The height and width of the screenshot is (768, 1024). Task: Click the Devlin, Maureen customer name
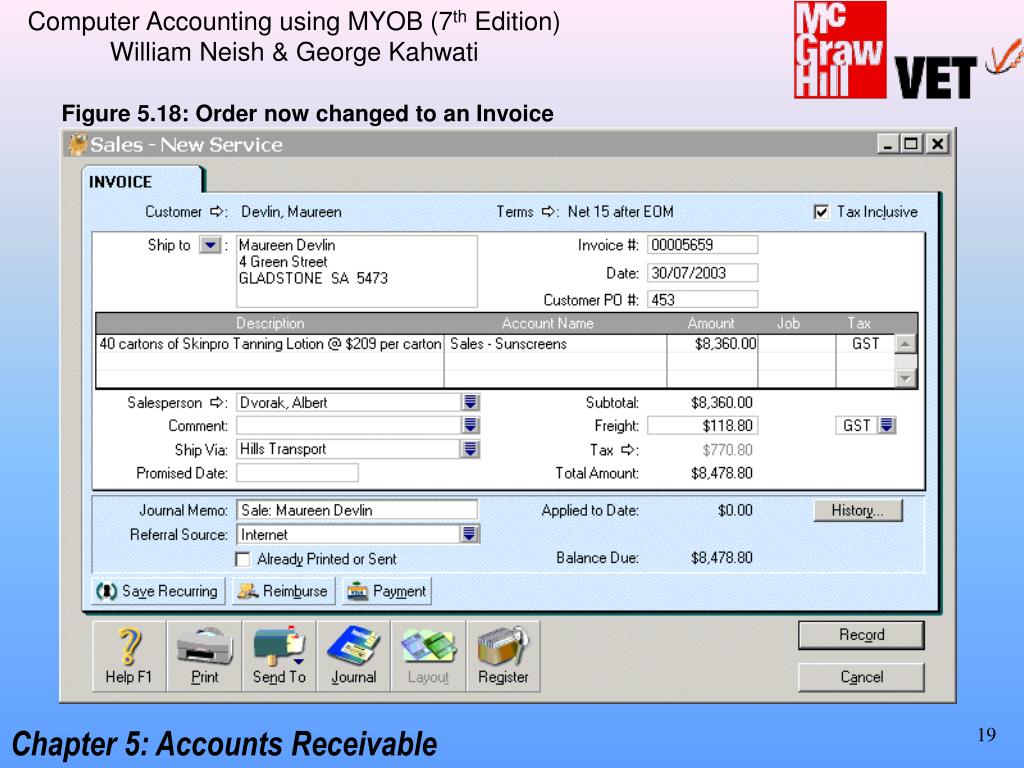[291, 212]
